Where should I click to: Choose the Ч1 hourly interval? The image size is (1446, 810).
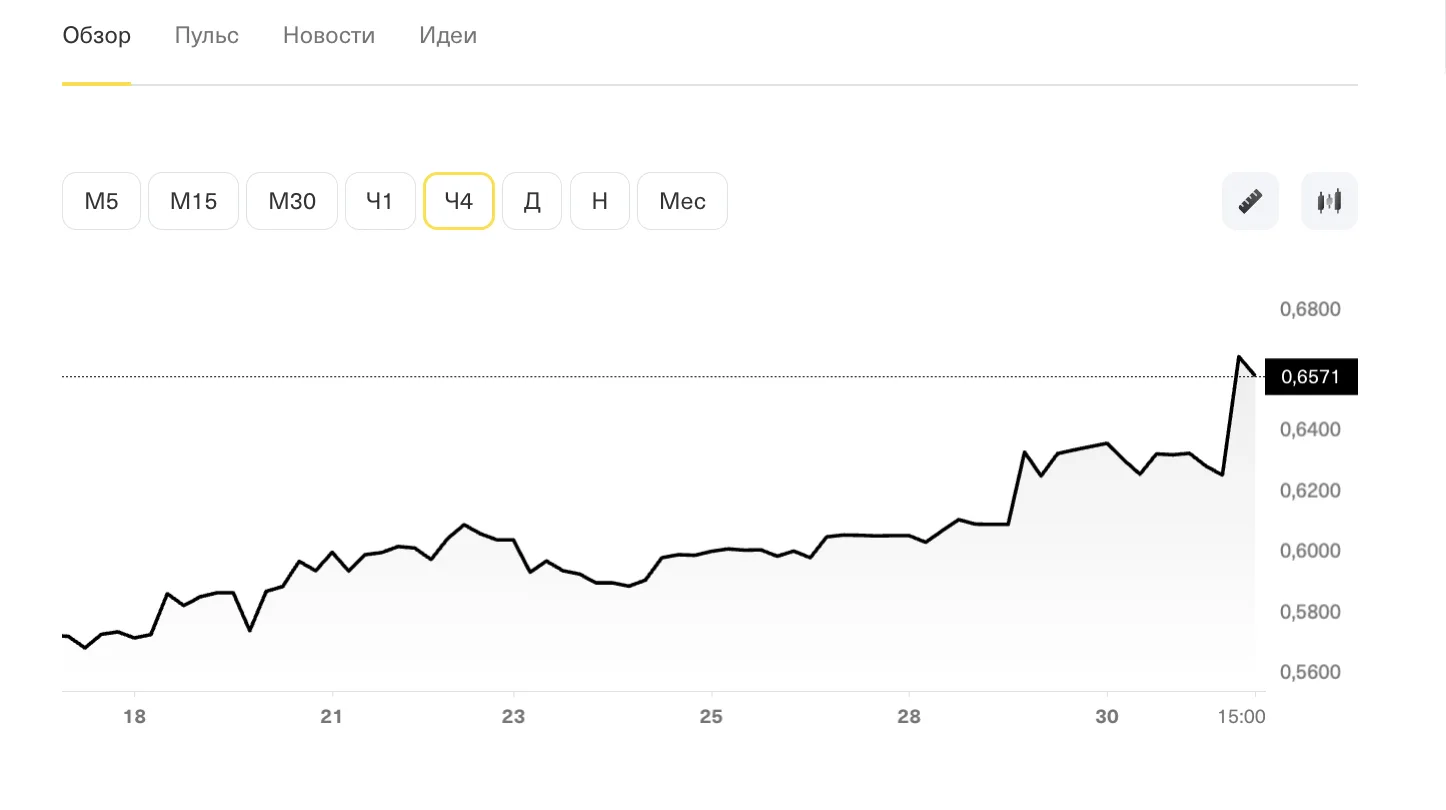tap(380, 201)
